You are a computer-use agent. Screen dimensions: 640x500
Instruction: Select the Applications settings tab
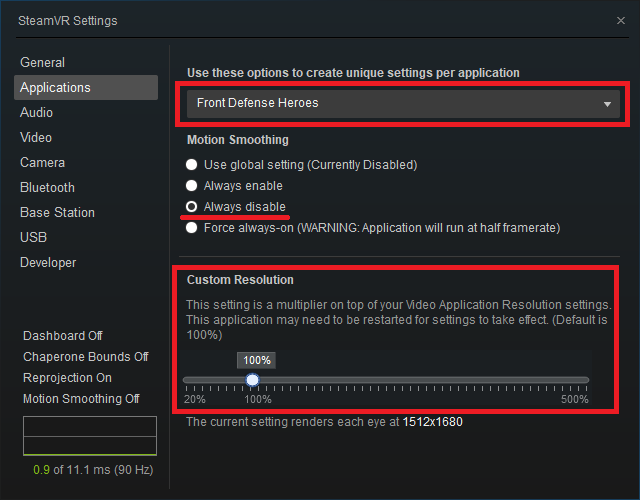pyautogui.click(x=55, y=87)
